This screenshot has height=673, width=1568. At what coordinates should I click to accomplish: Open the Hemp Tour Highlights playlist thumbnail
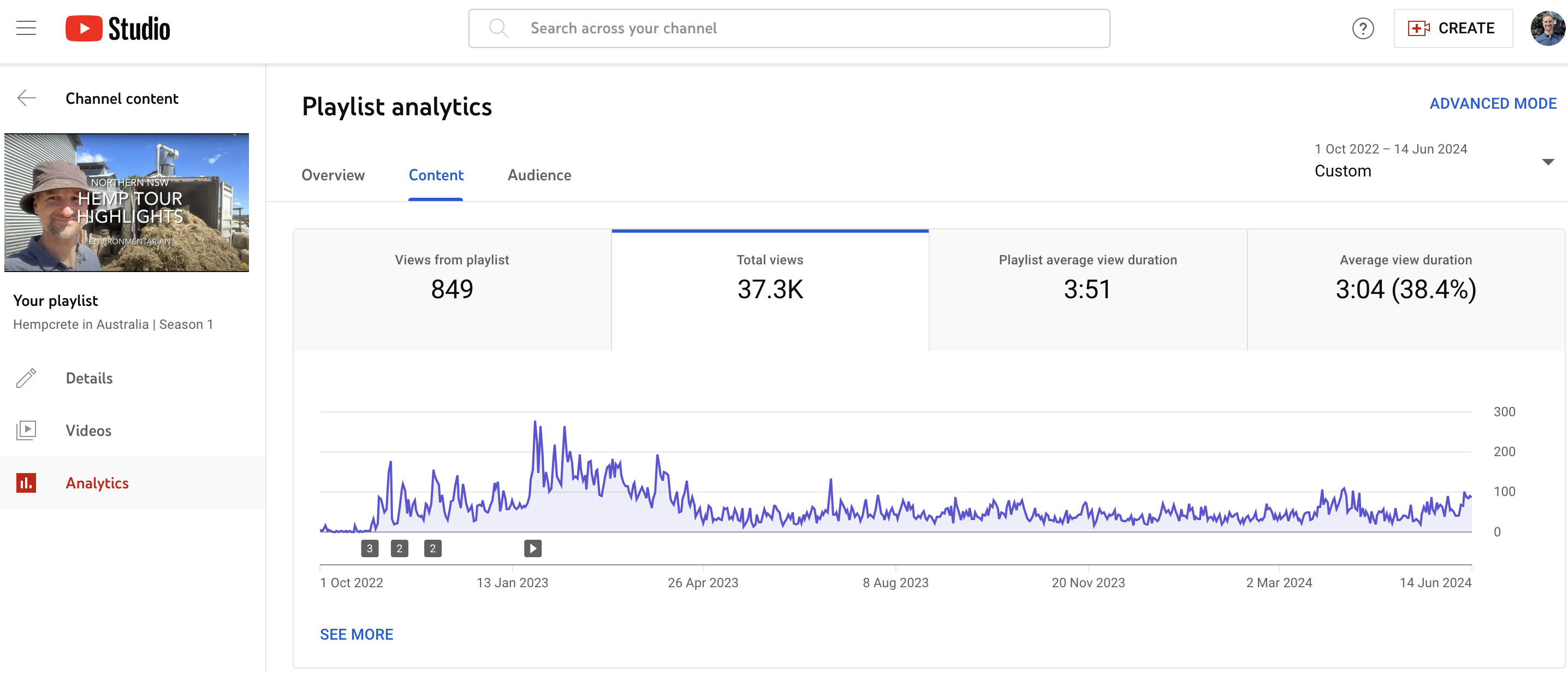point(127,202)
